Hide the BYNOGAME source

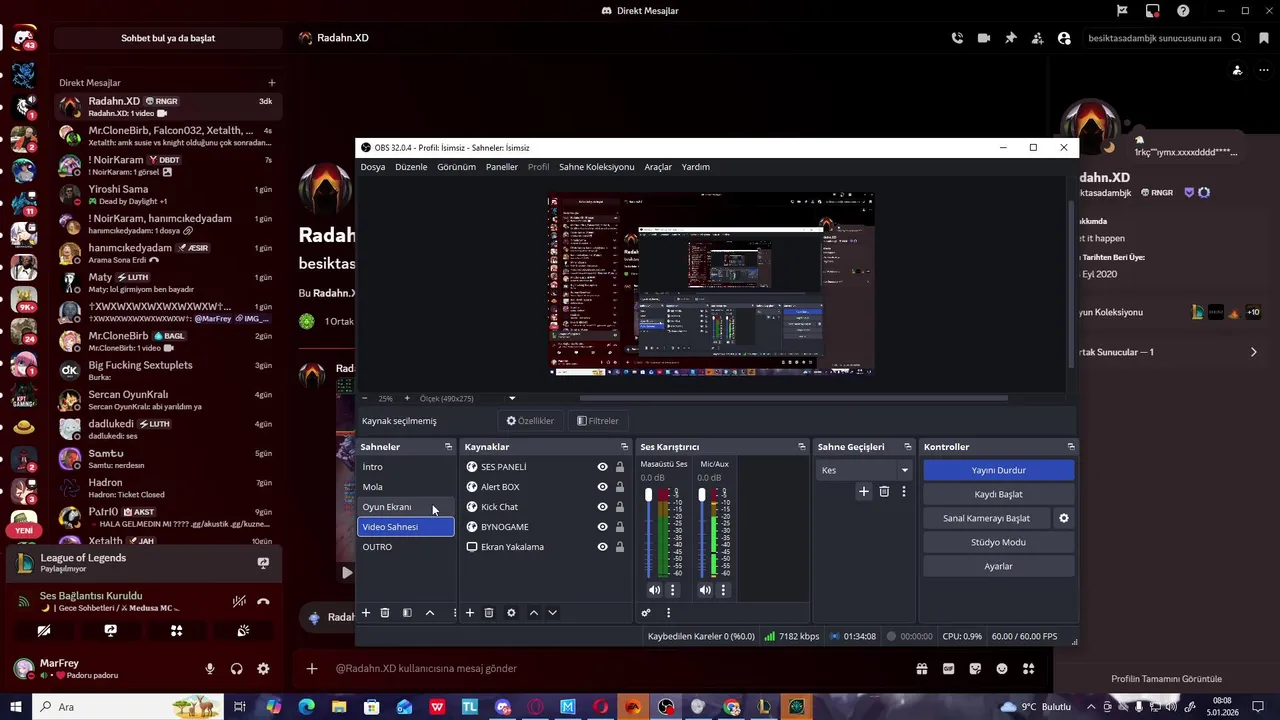(x=602, y=527)
